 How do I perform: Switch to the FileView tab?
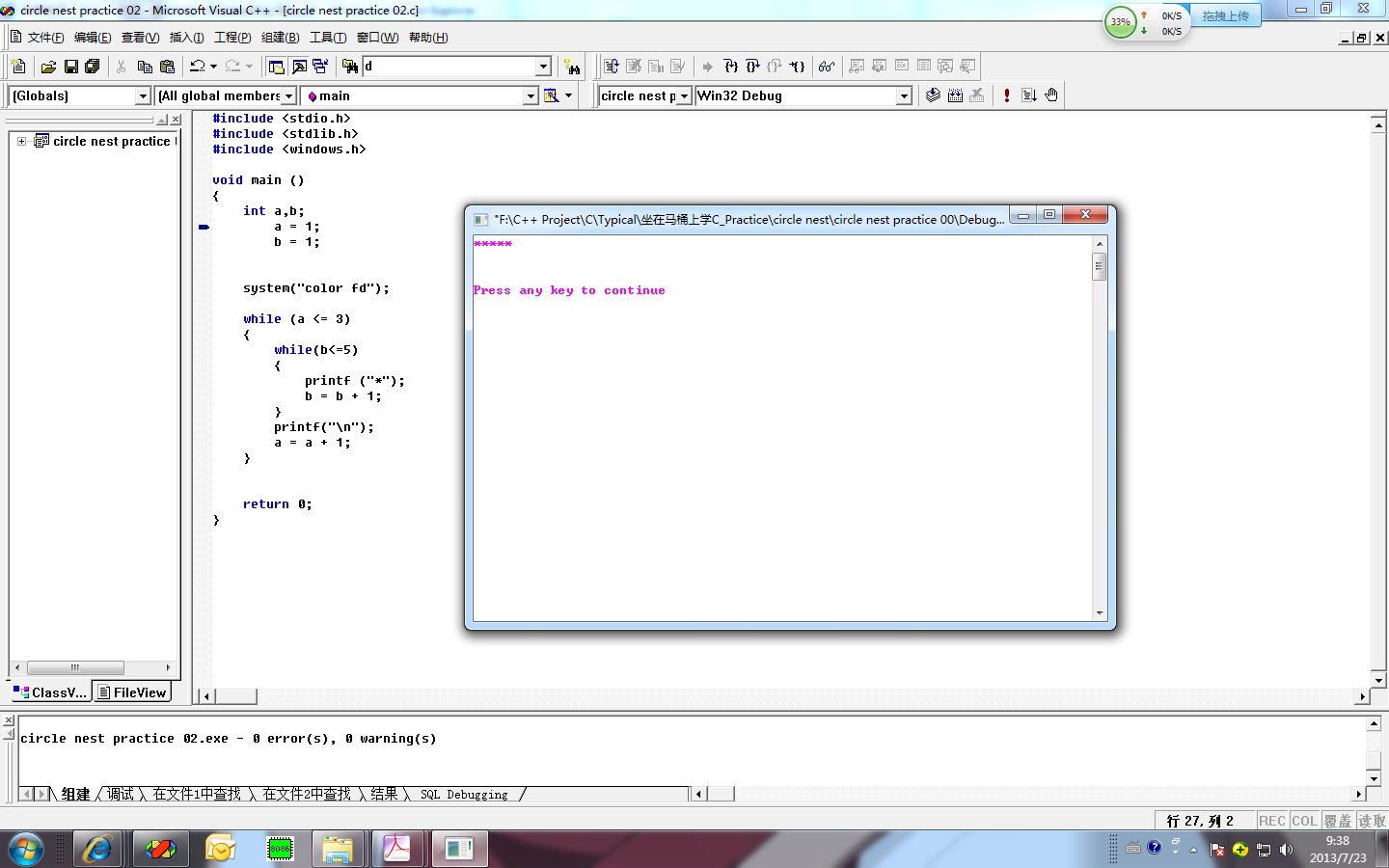coord(132,692)
